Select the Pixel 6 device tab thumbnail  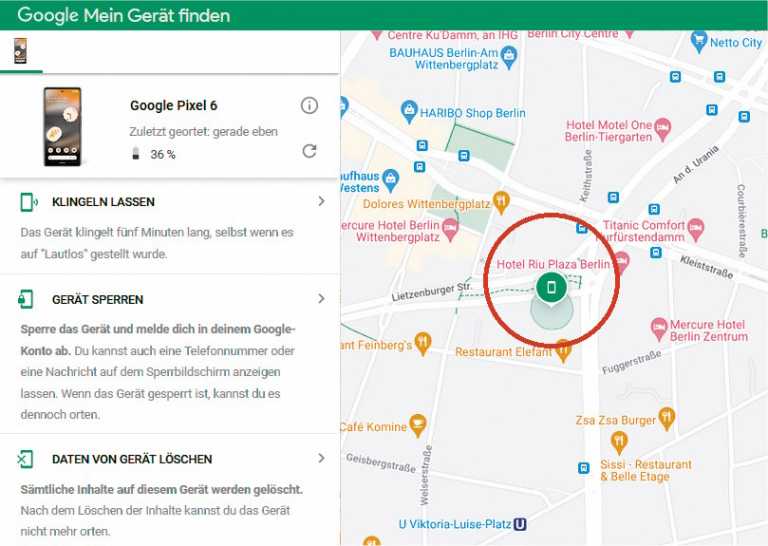20,50
